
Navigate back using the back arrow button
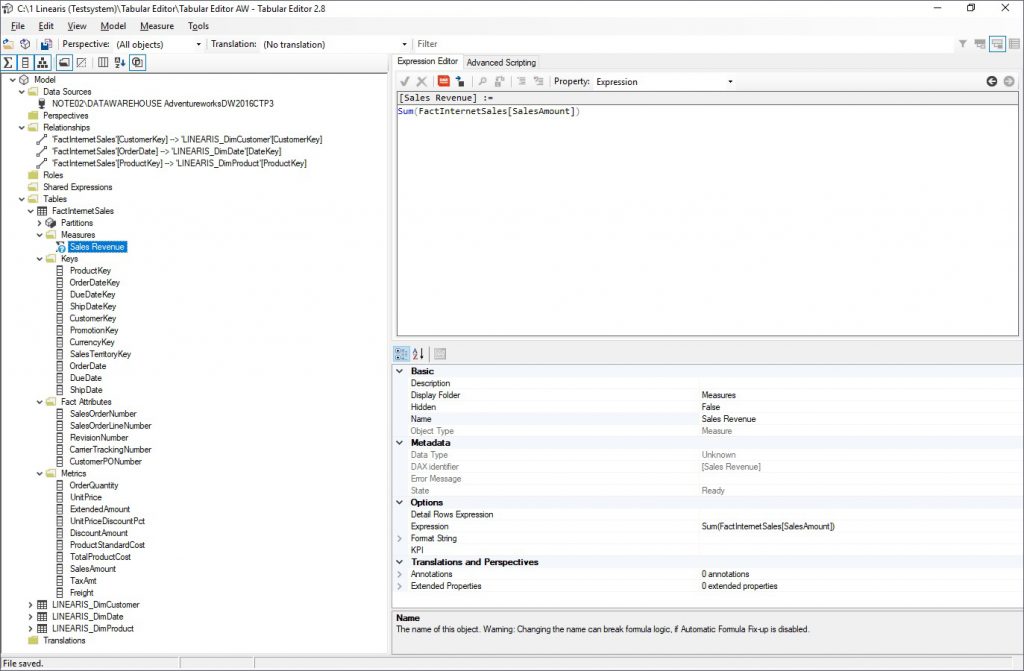point(992,81)
